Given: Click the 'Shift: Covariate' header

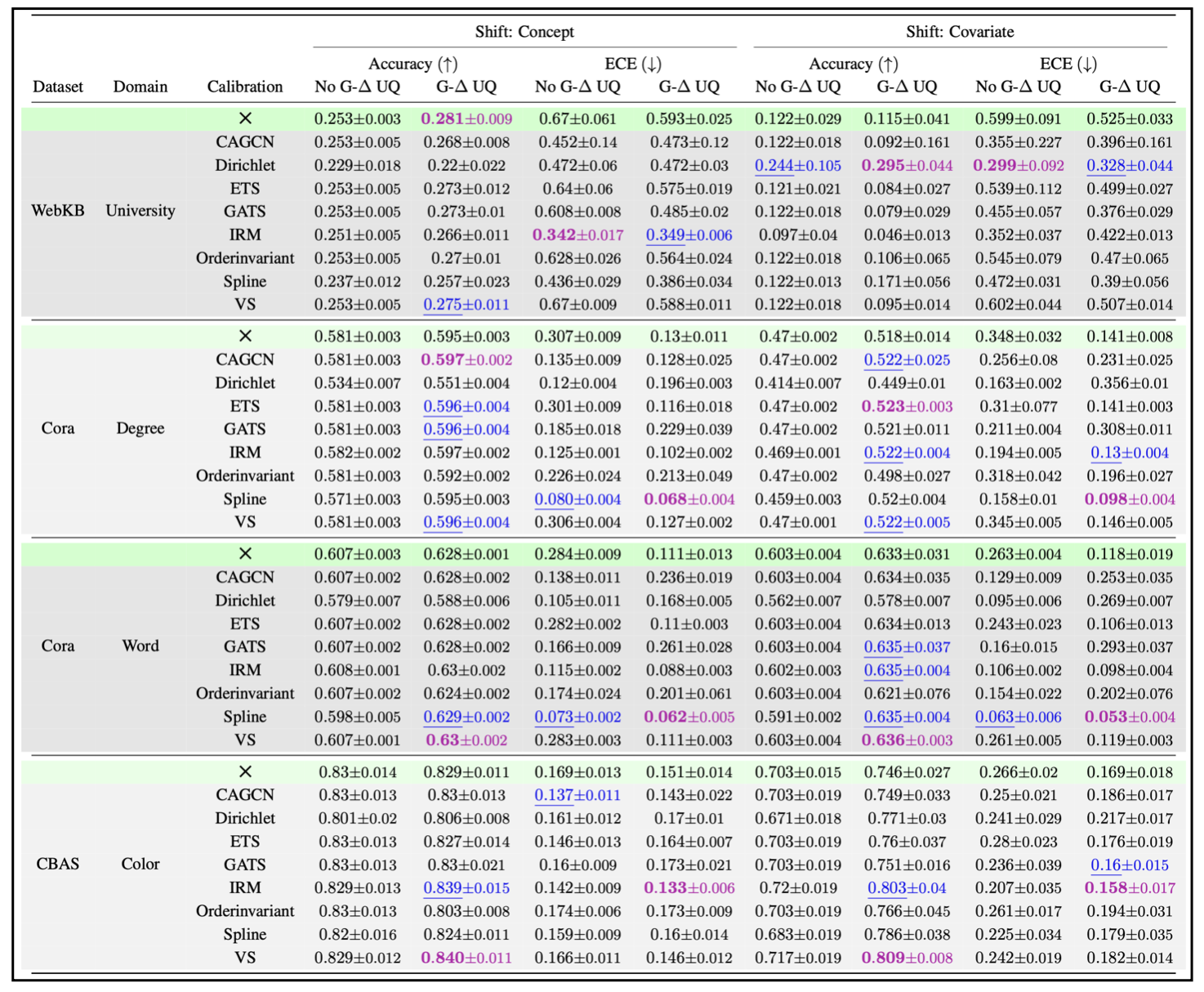Looking at the screenshot, I should [960, 32].
